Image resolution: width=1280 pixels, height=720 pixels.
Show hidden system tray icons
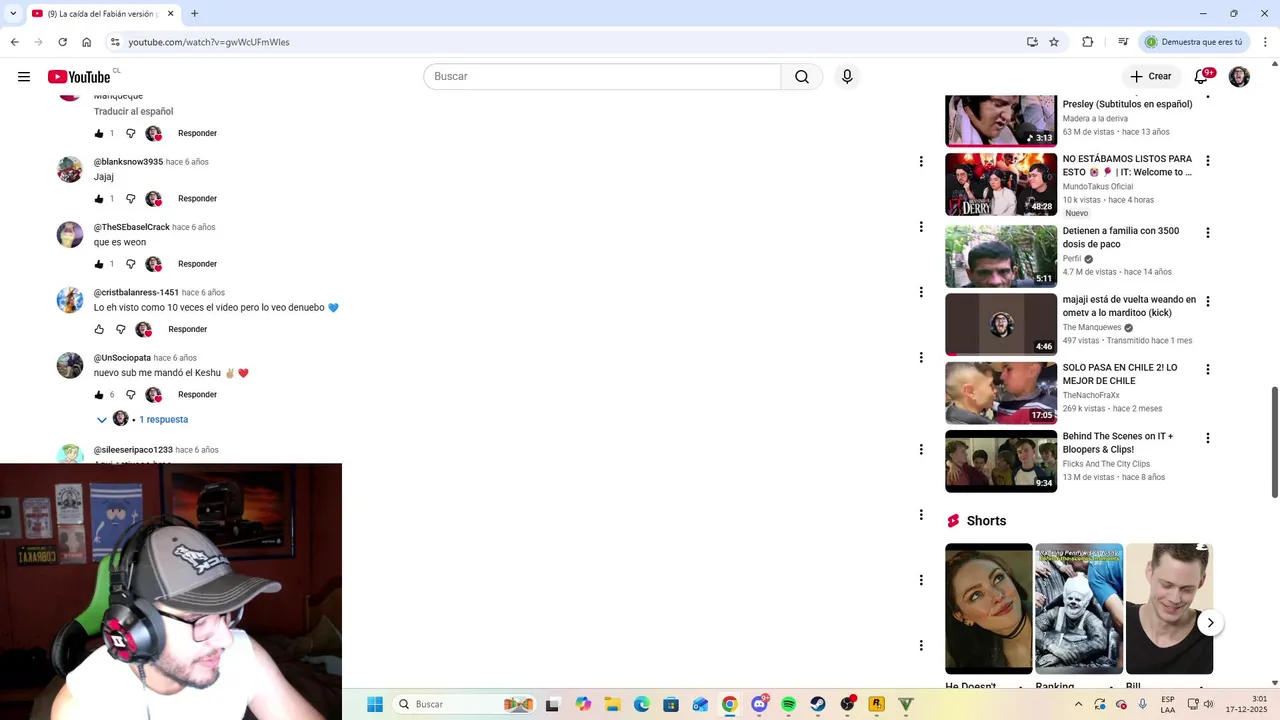(x=1078, y=704)
